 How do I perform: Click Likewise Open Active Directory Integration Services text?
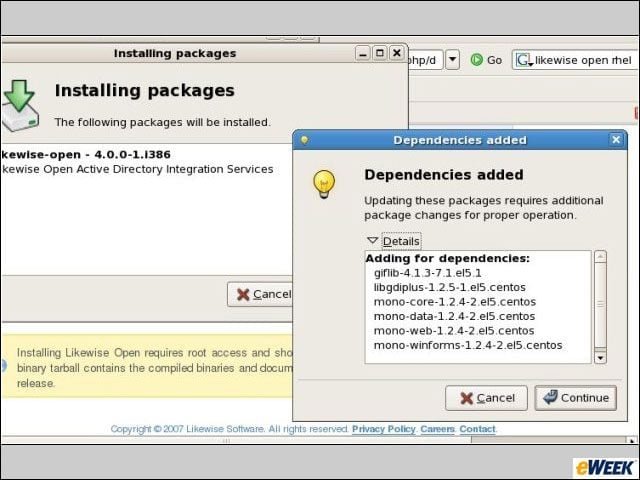point(137,169)
